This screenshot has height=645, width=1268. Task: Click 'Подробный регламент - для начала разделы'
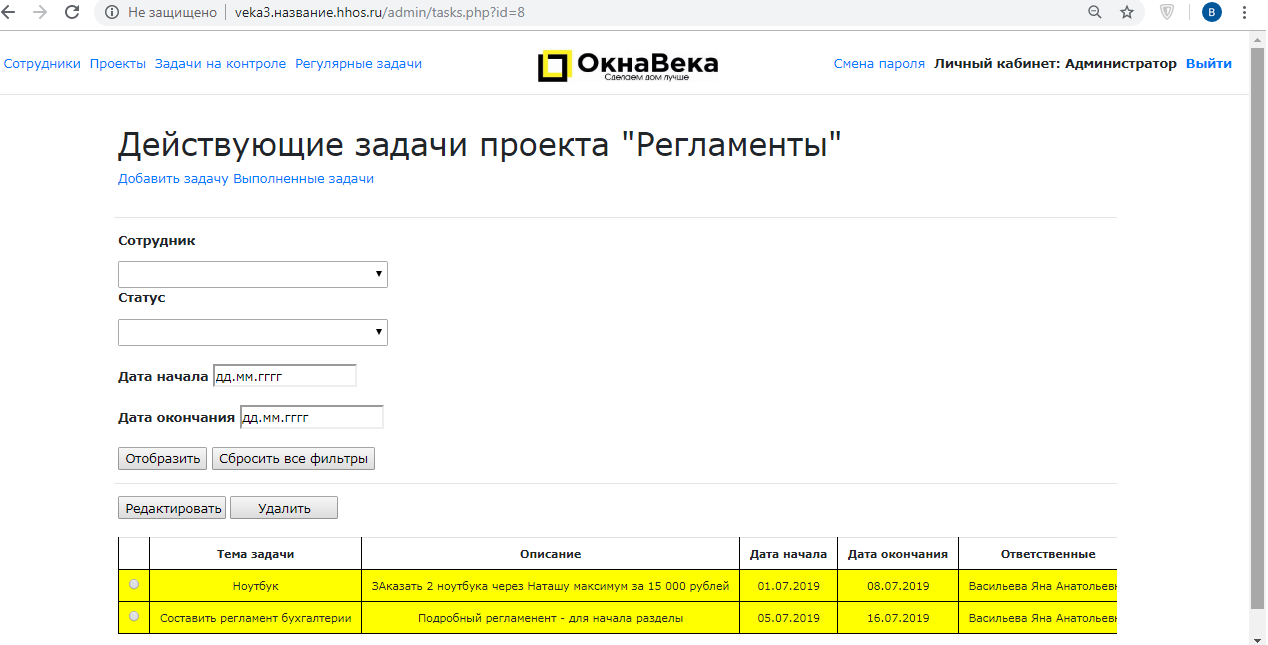tap(550, 618)
